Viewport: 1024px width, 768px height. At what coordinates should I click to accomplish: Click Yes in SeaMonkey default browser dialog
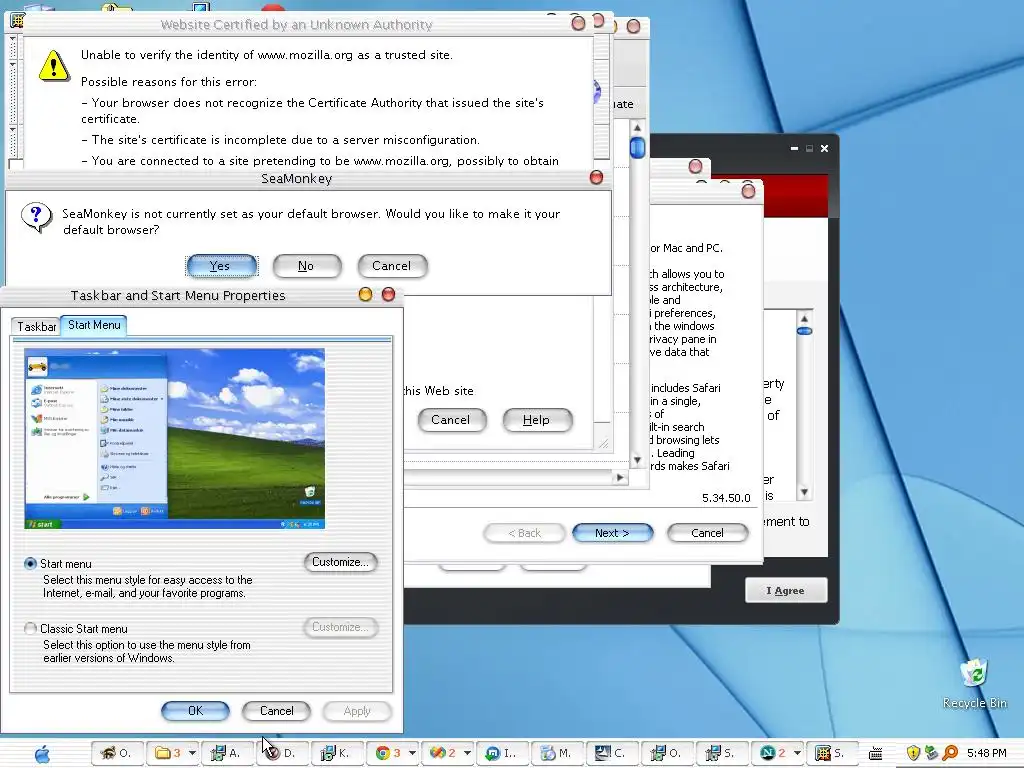tap(222, 266)
